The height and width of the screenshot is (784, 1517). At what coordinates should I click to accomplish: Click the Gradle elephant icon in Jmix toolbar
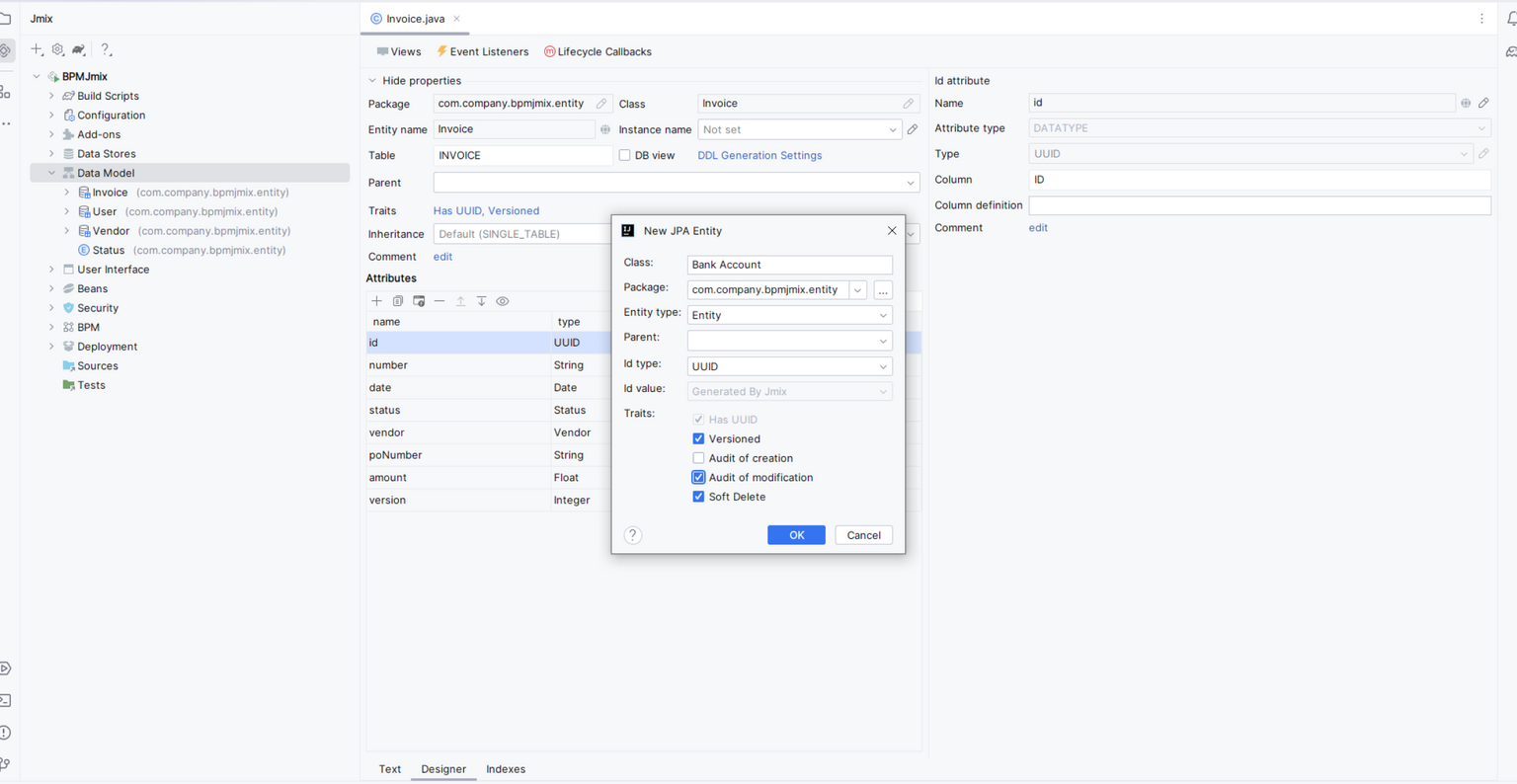79,49
